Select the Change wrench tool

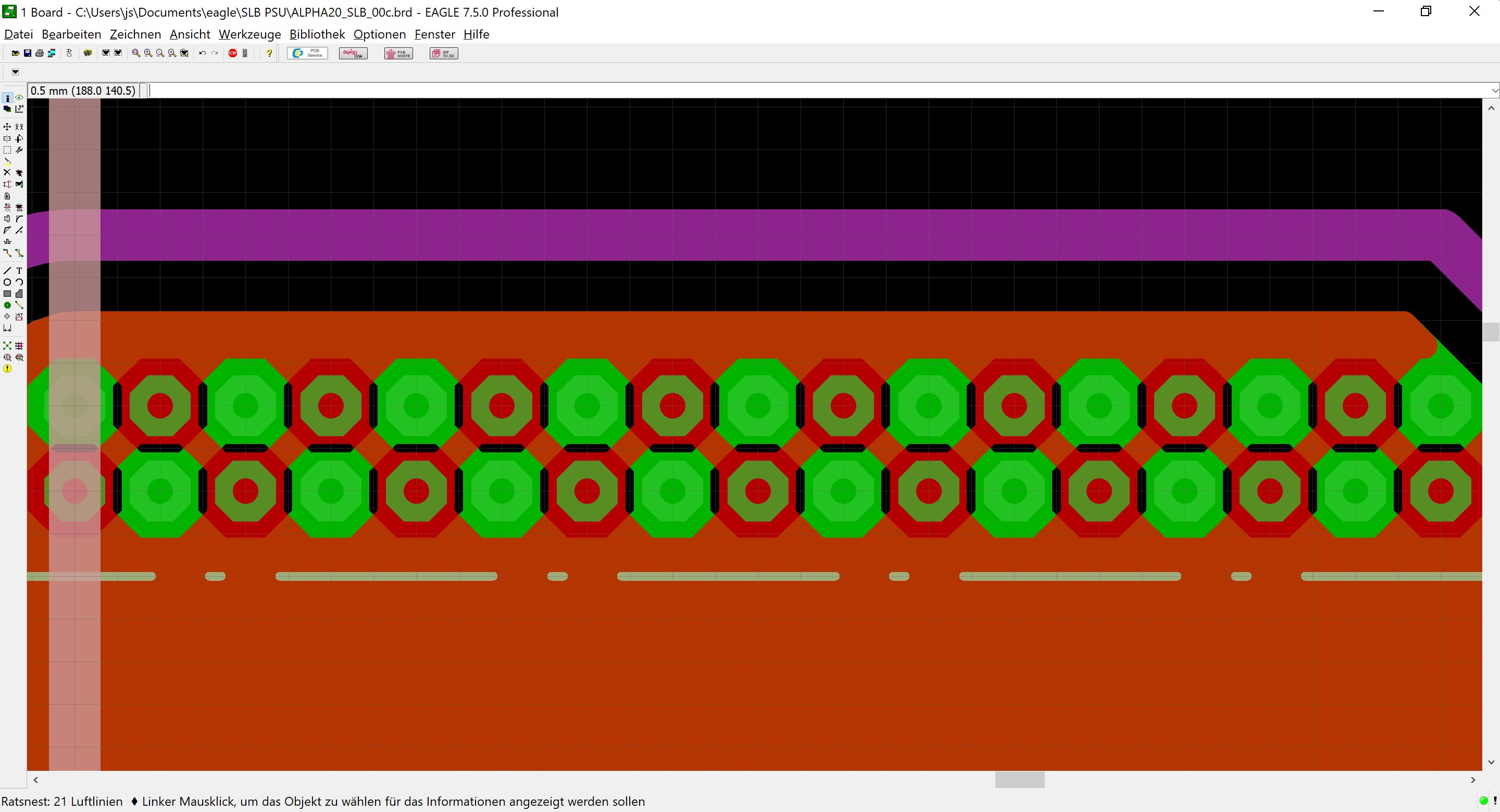pos(19,150)
